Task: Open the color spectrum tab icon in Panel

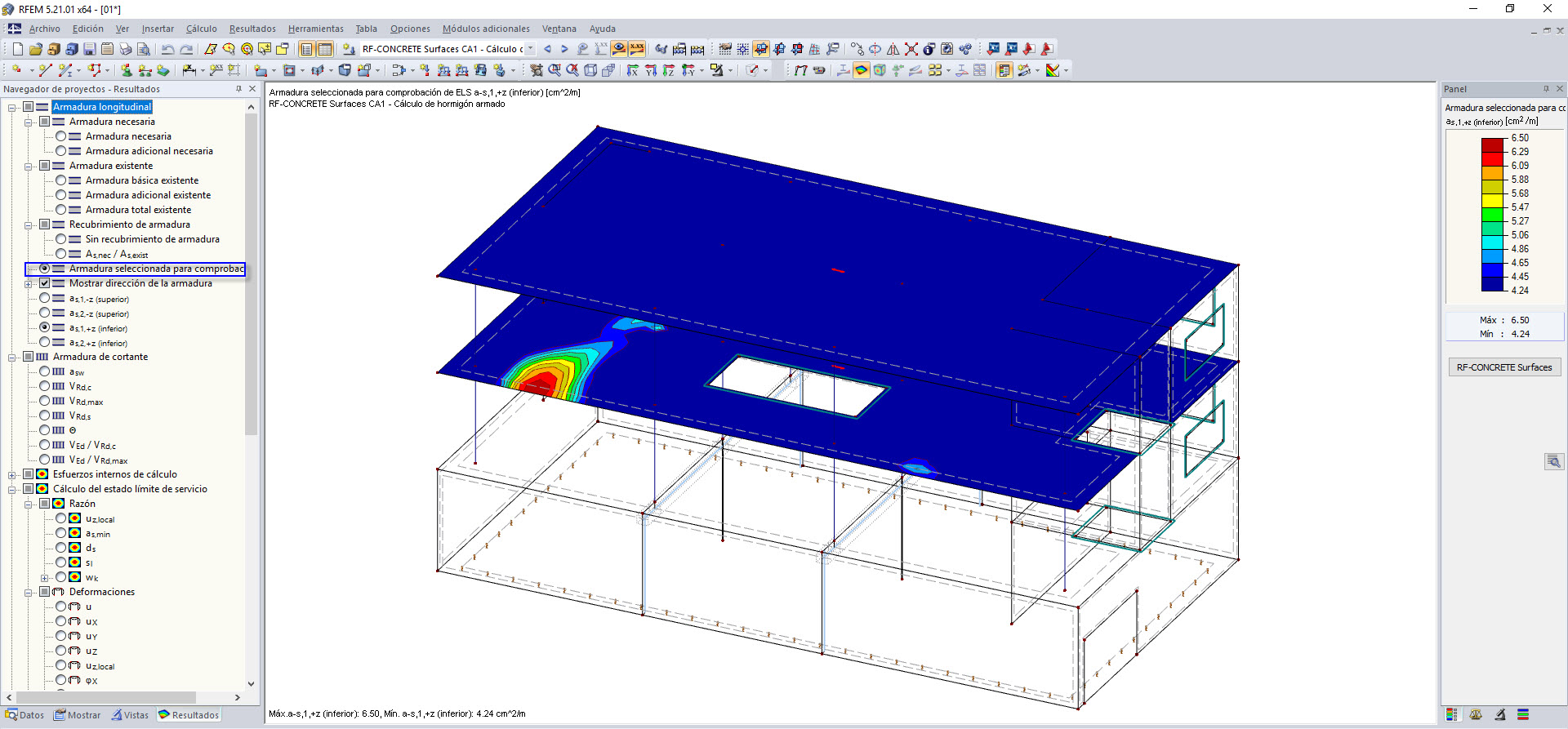Action: pos(1451,714)
